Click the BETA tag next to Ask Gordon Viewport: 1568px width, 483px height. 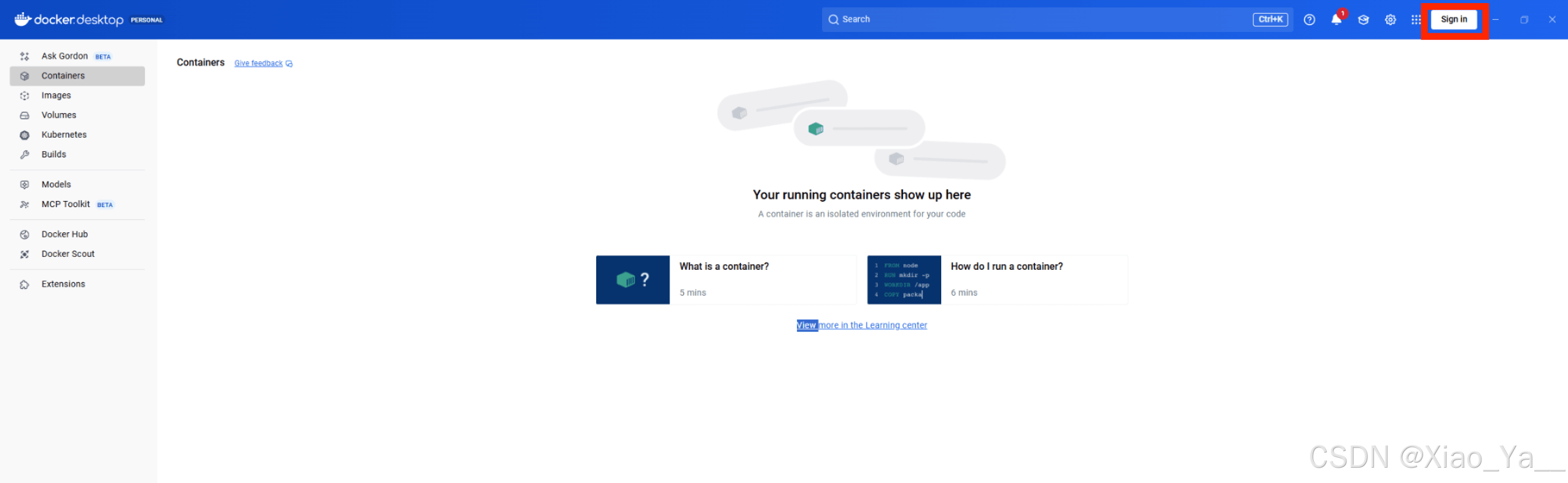pos(103,57)
